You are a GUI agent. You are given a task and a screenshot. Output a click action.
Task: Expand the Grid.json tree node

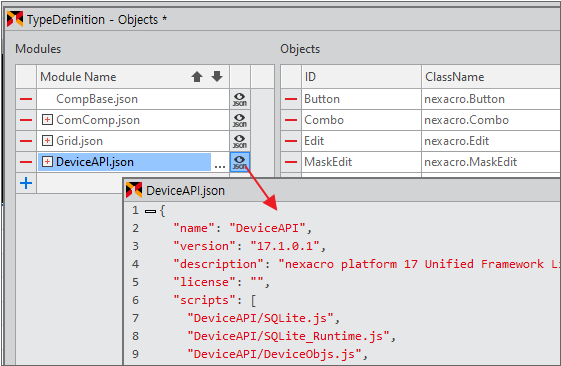pos(47,141)
